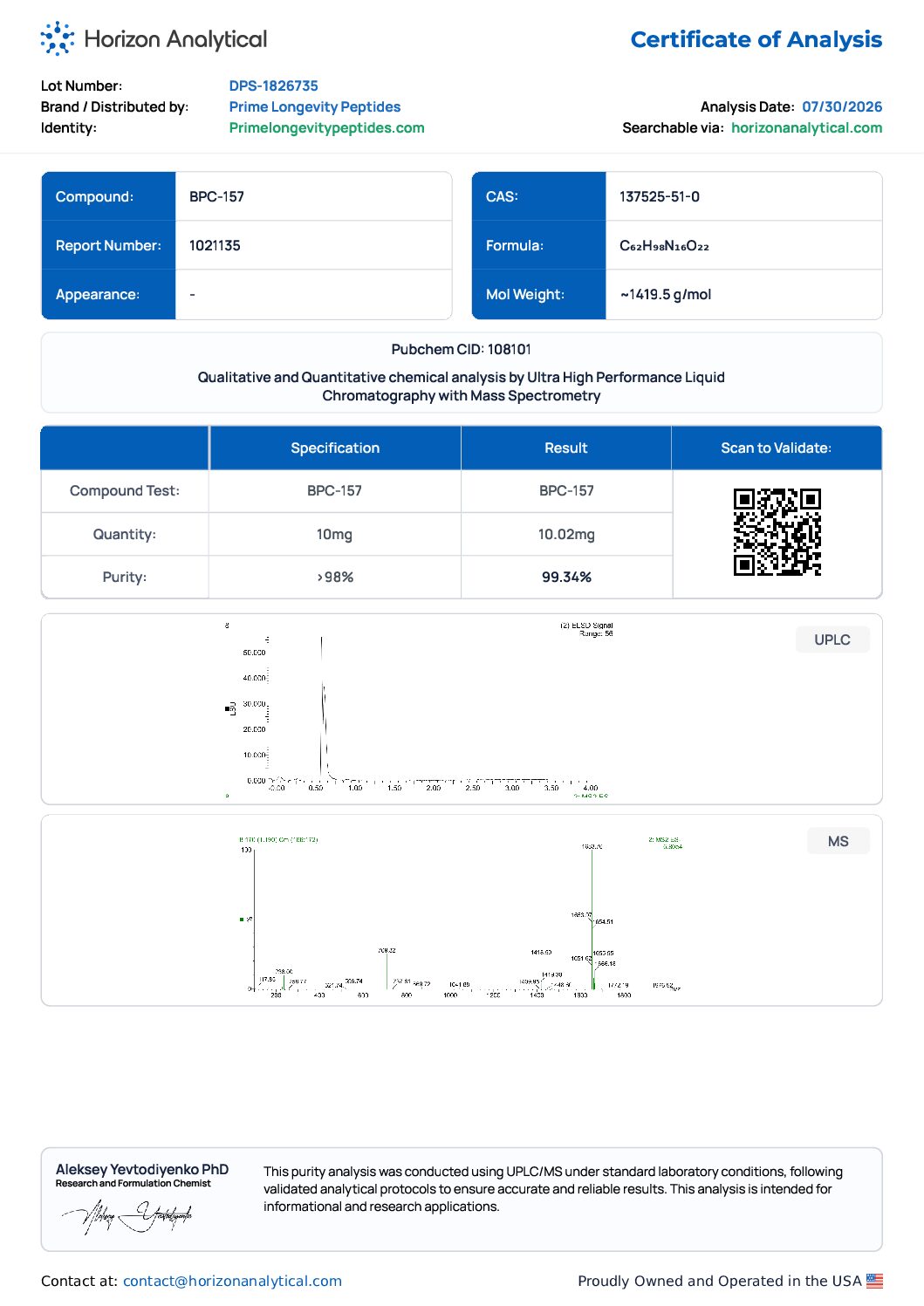Image resolution: width=924 pixels, height=1306 pixels.
Task: Click the chemist's handwritten signature
Action: (x=127, y=1216)
